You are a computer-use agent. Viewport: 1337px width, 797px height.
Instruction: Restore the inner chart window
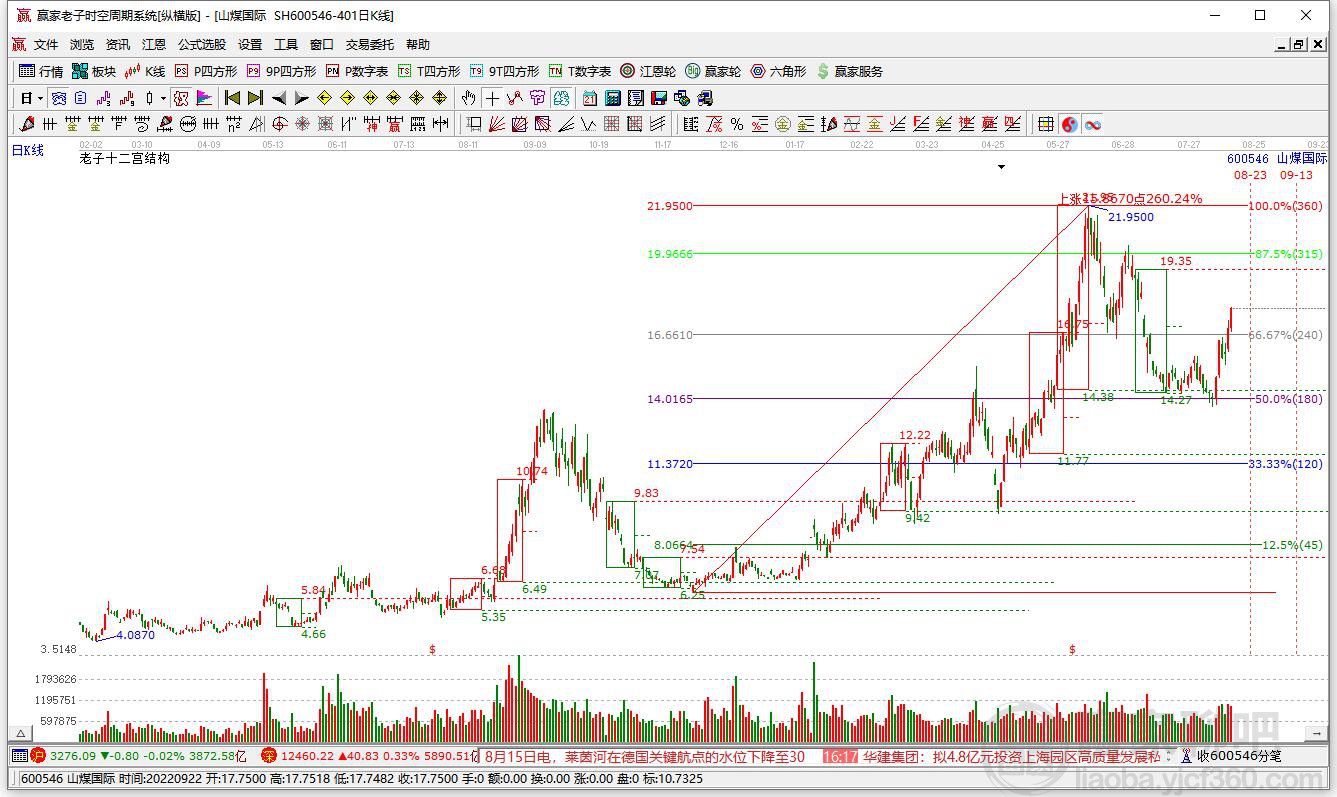coord(1299,45)
